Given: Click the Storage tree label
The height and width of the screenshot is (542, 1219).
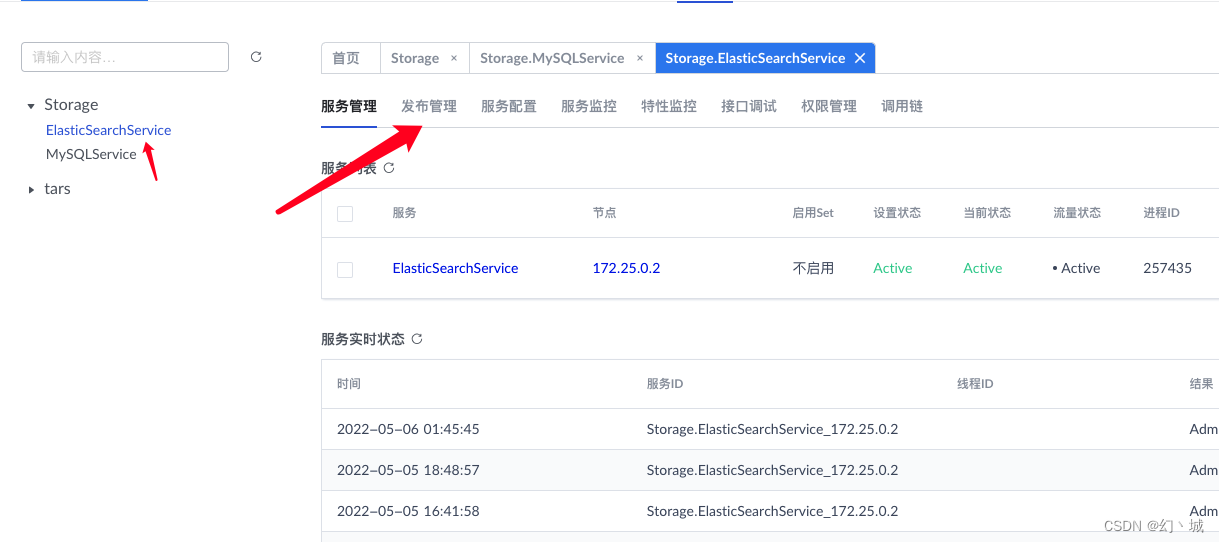Looking at the screenshot, I should (71, 105).
